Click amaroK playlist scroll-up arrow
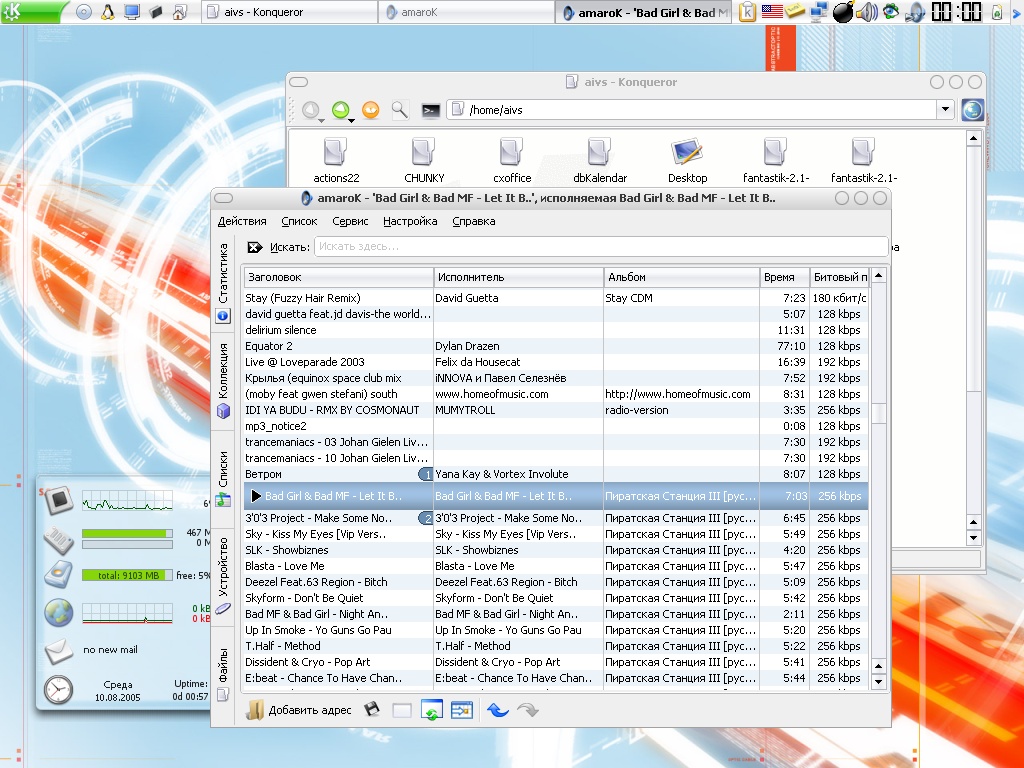The image size is (1024, 768). coord(878,276)
